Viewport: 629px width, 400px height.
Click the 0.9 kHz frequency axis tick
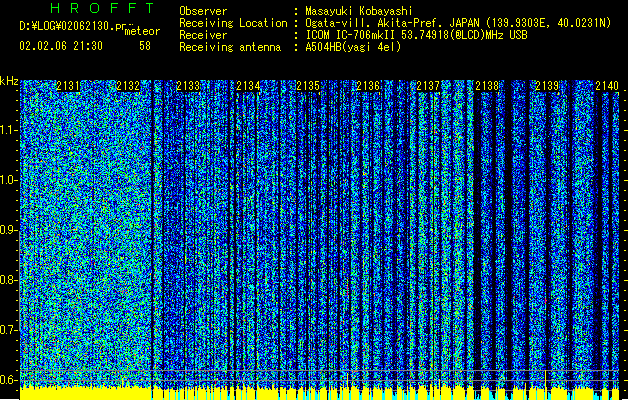[x=9, y=230]
